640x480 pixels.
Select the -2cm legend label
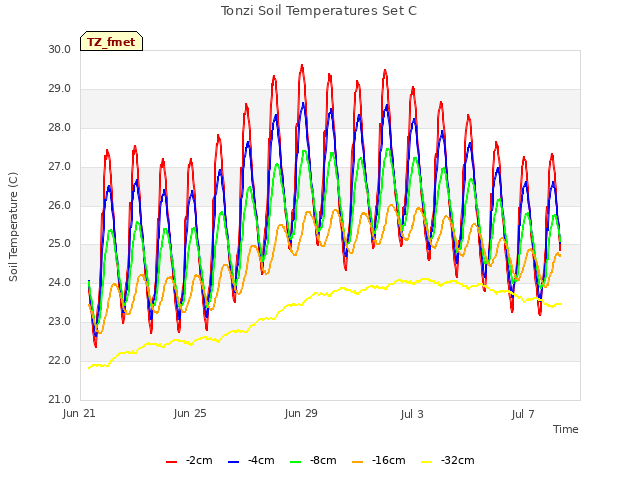click(x=199, y=461)
